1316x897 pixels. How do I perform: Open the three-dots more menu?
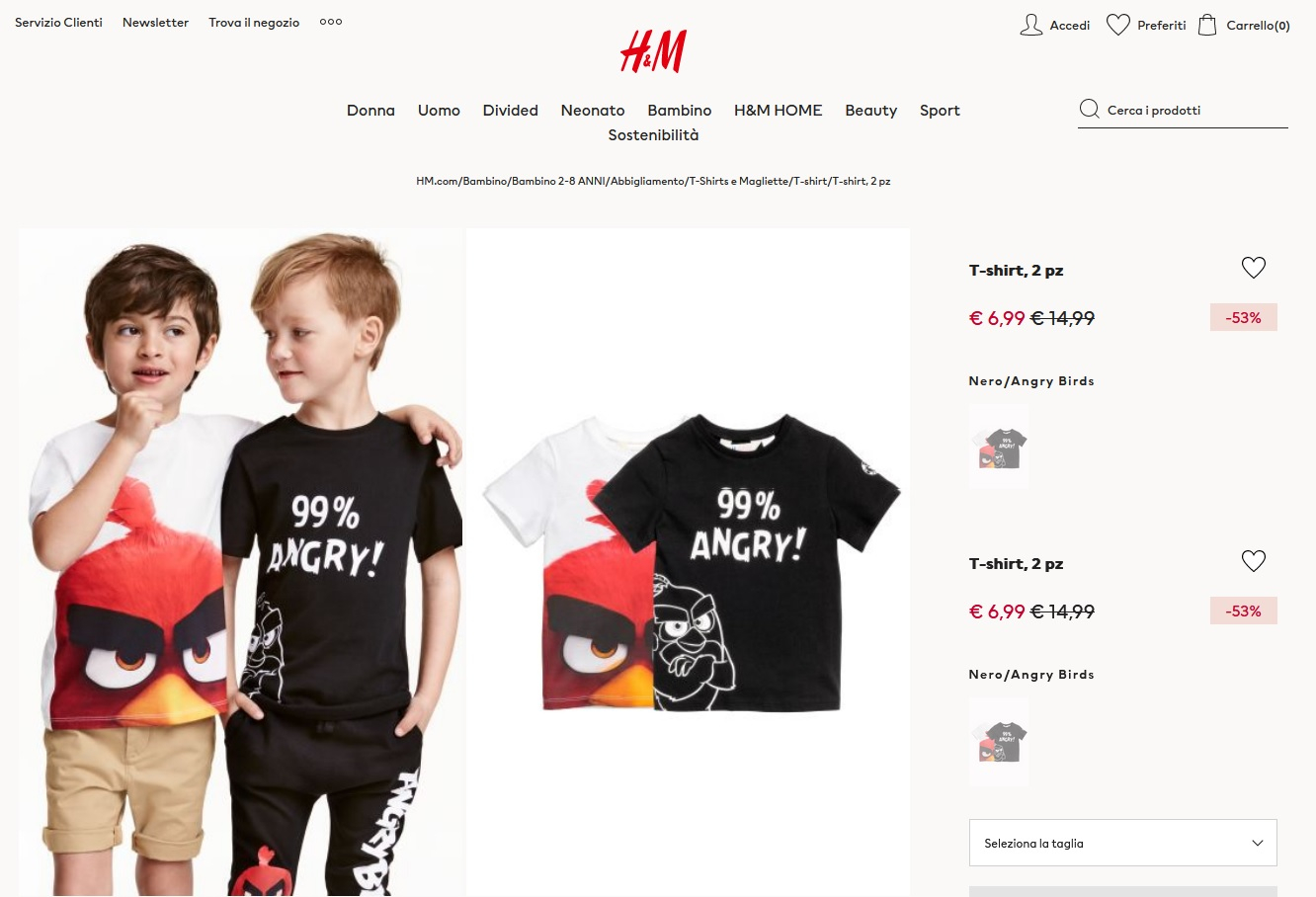click(x=331, y=22)
